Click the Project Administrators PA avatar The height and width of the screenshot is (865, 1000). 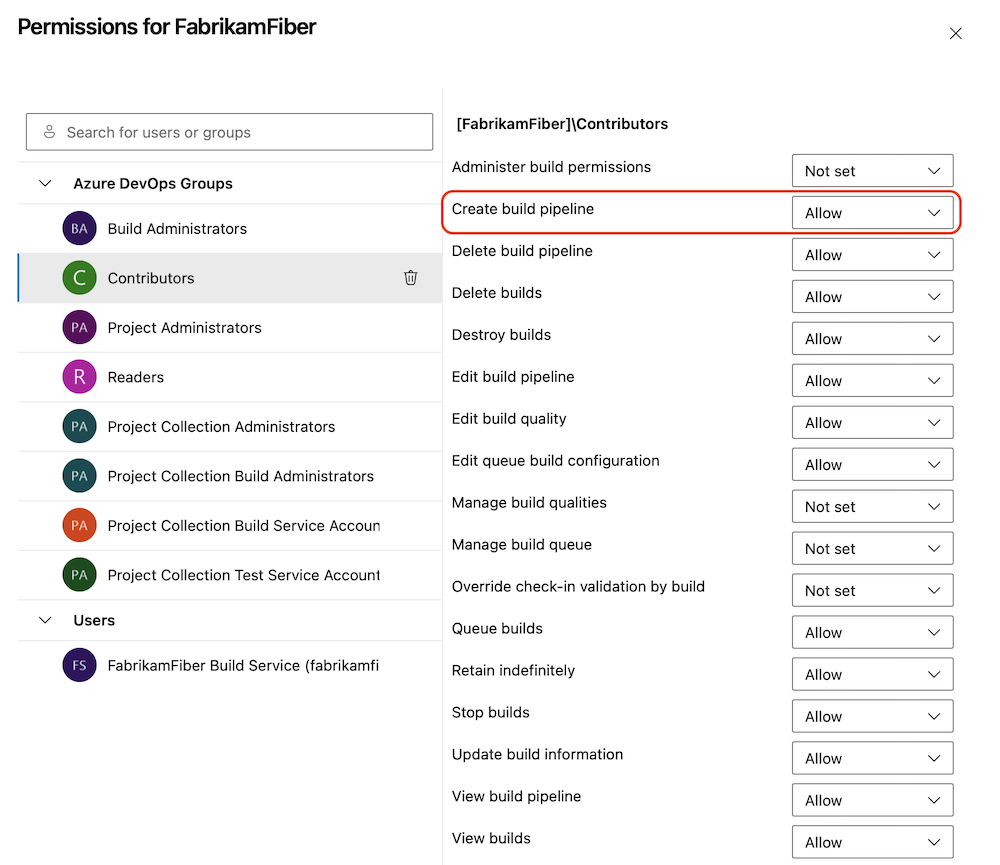79,327
